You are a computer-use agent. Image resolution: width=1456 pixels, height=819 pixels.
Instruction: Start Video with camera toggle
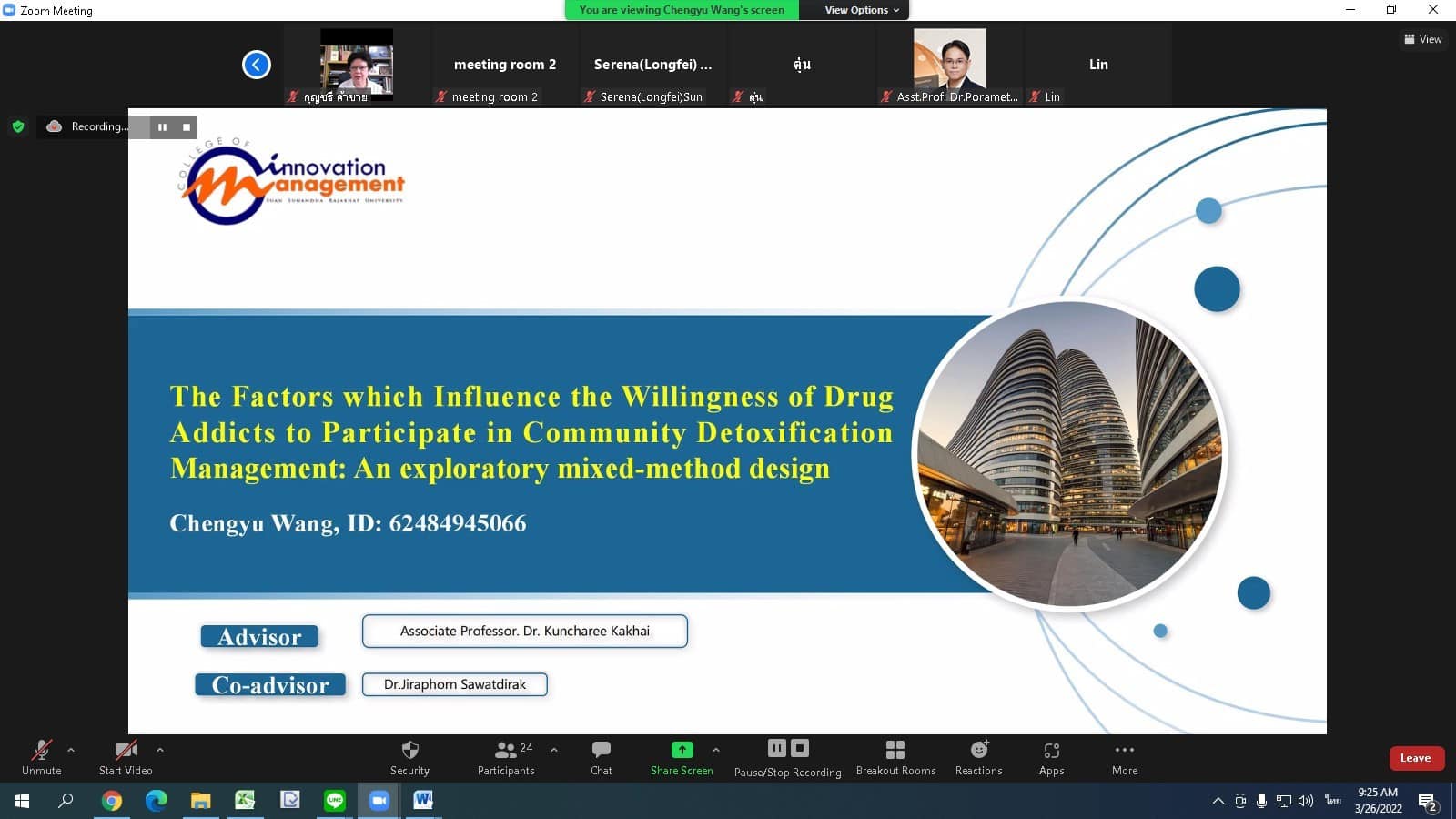126,757
